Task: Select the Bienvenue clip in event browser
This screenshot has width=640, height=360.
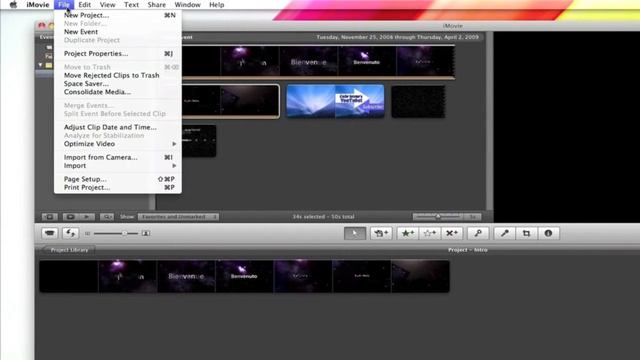Action: [x=309, y=61]
